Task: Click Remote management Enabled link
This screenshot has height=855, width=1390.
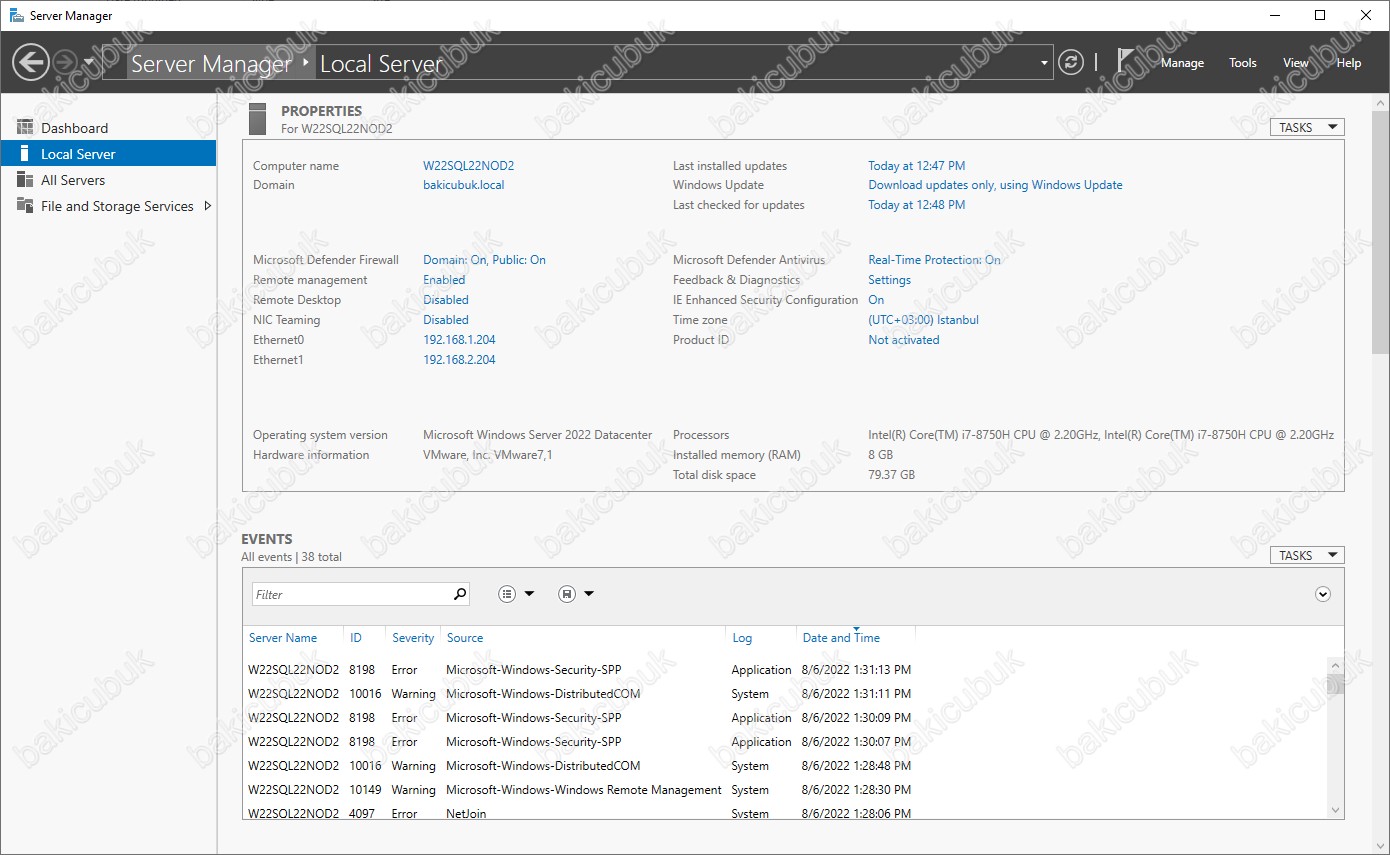Action: tap(444, 280)
